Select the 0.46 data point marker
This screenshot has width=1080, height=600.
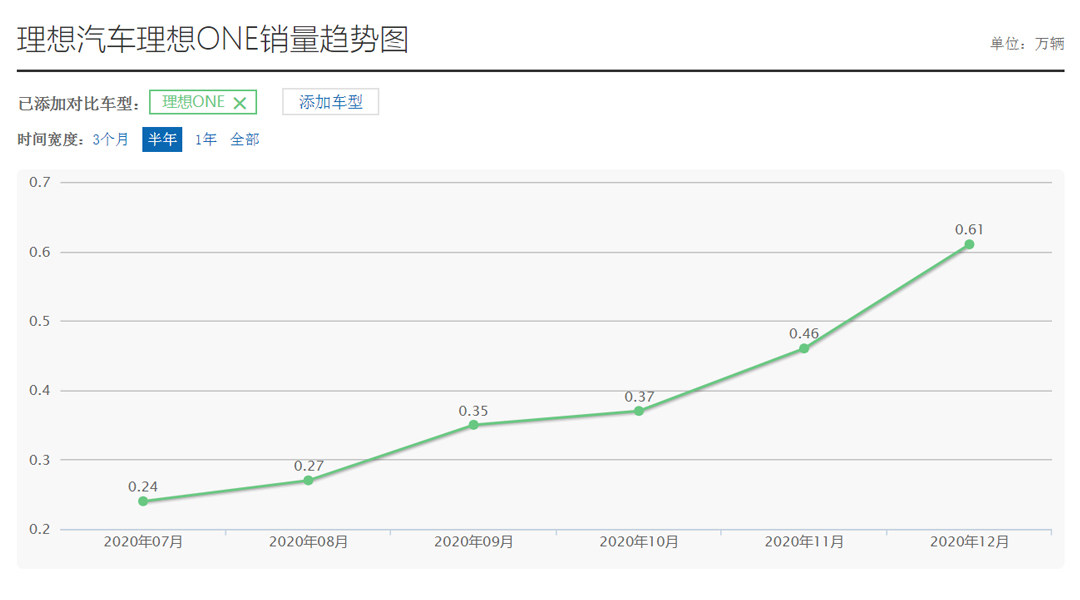(x=804, y=348)
